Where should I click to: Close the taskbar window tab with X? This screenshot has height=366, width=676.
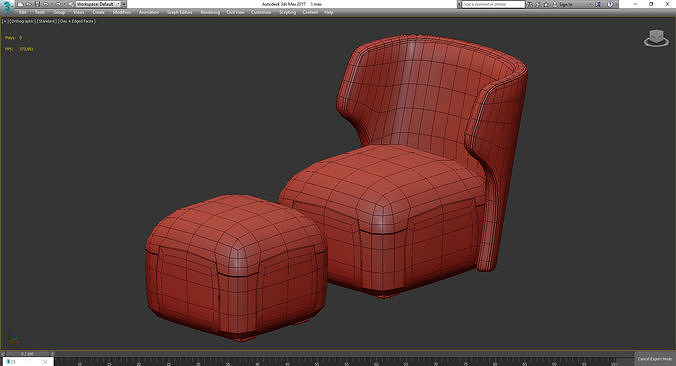click(45, 362)
